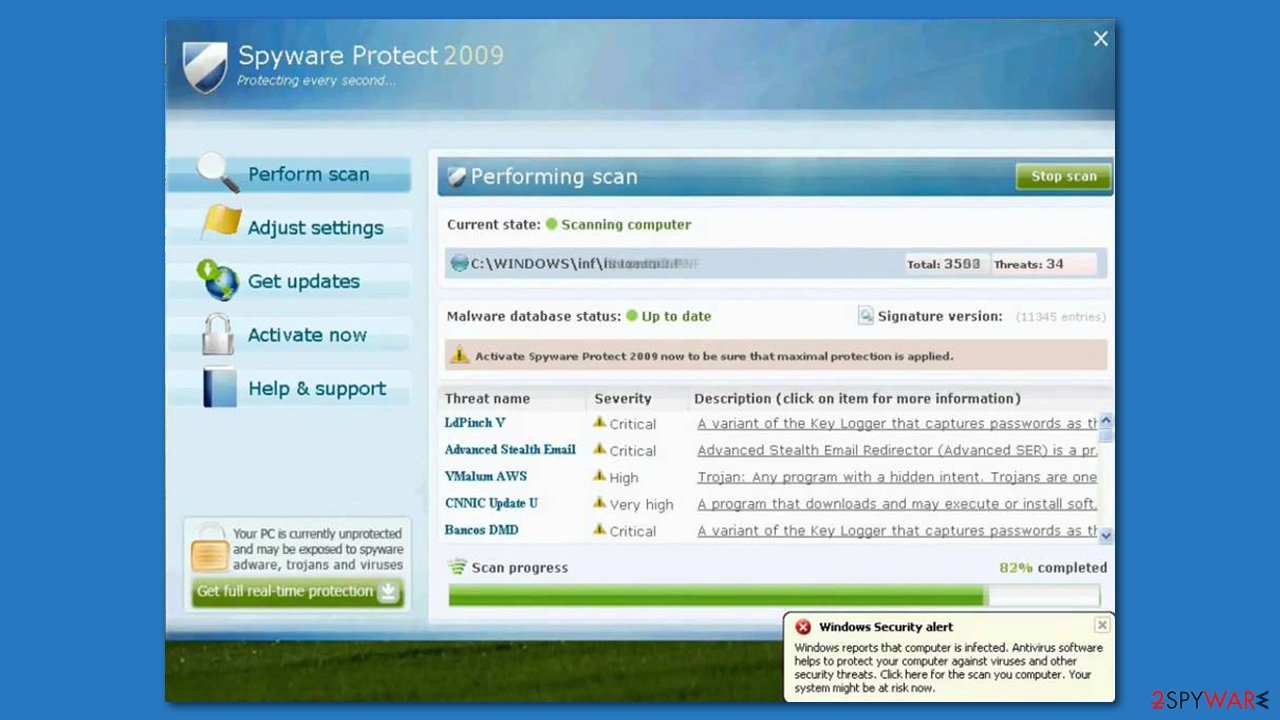The height and width of the screenshot is (720, 1280).
Task: Click the Help & support book icon
Action: tap(219, 388)
